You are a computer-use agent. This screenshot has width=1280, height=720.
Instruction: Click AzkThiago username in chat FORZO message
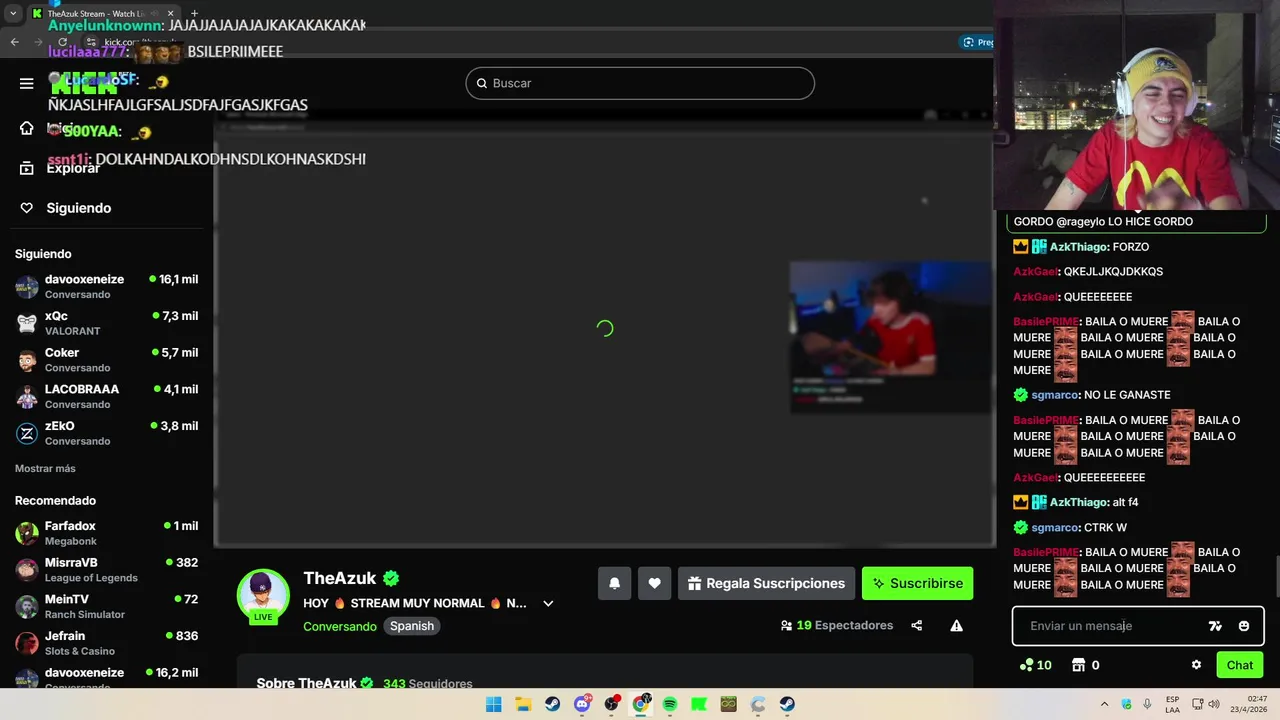[1079, 247]
